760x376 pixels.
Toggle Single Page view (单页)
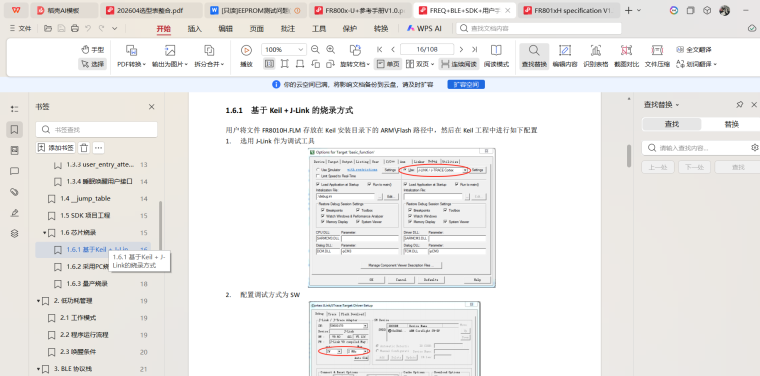[388, 64]
